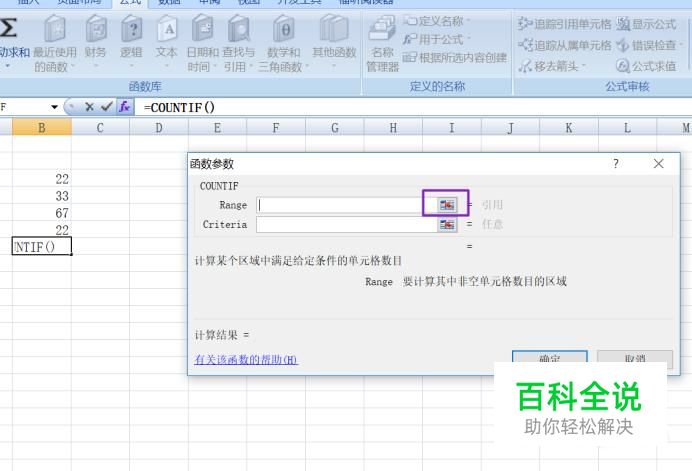Image resolution: width=692 pixels, height=471 pixels.
Task: Select the cell containing 67
Action: pyautogui.click(x=42, y=213)
